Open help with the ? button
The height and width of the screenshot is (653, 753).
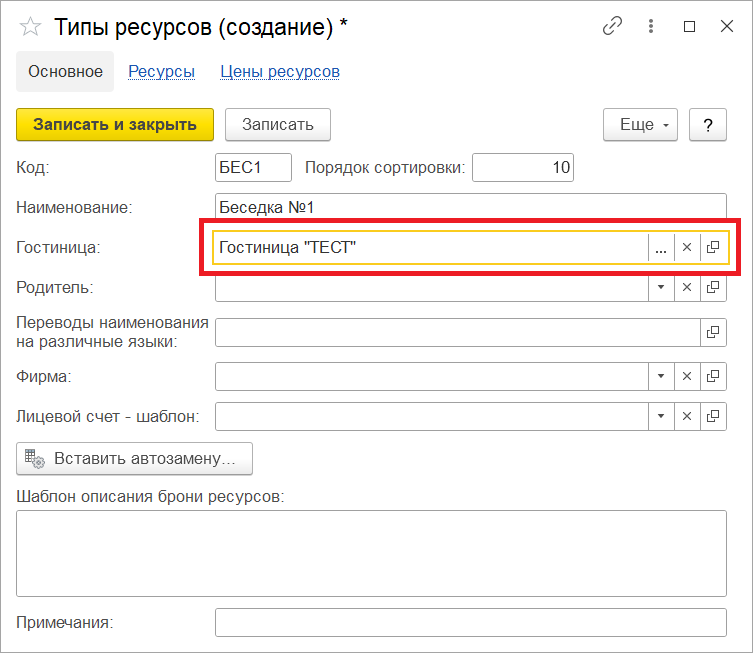click(x=708, y=125)
